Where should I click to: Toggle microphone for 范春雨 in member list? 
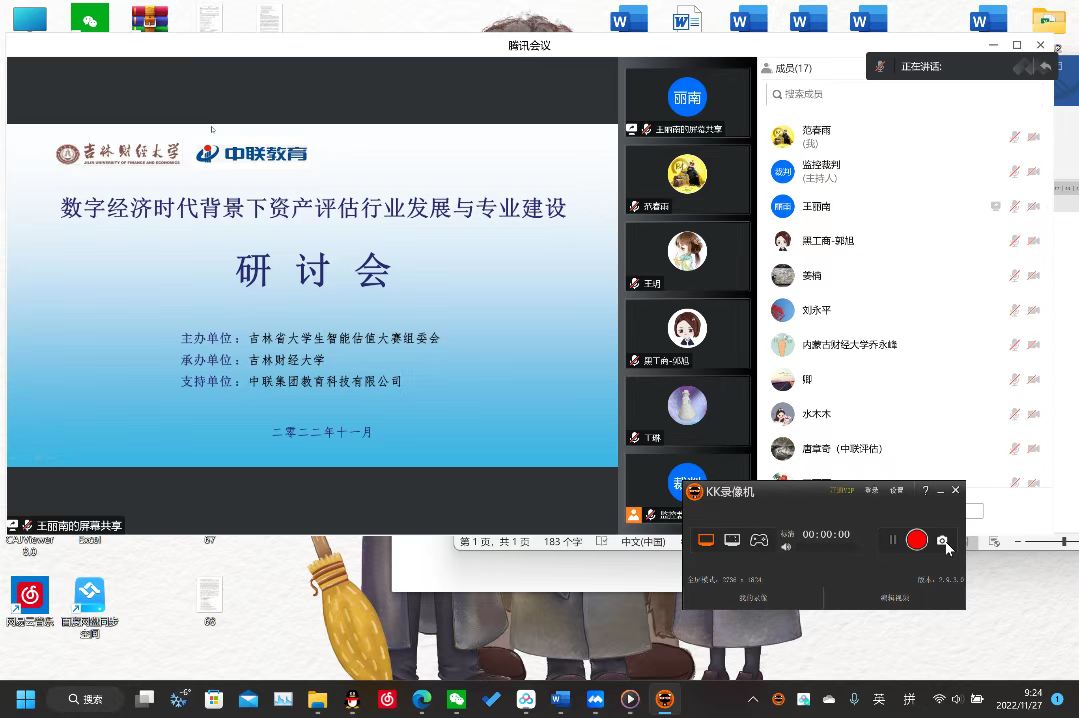point(1014,137)
